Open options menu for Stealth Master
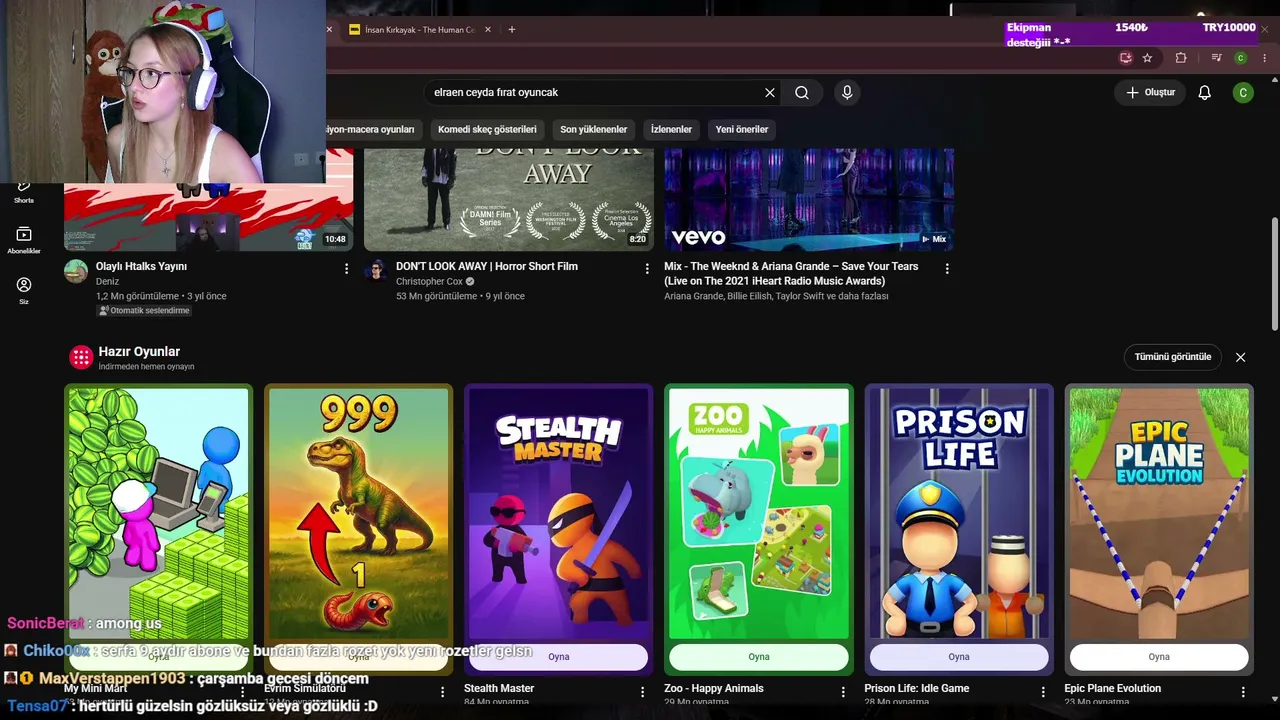The image size is (1280, 720). (642, 691)
